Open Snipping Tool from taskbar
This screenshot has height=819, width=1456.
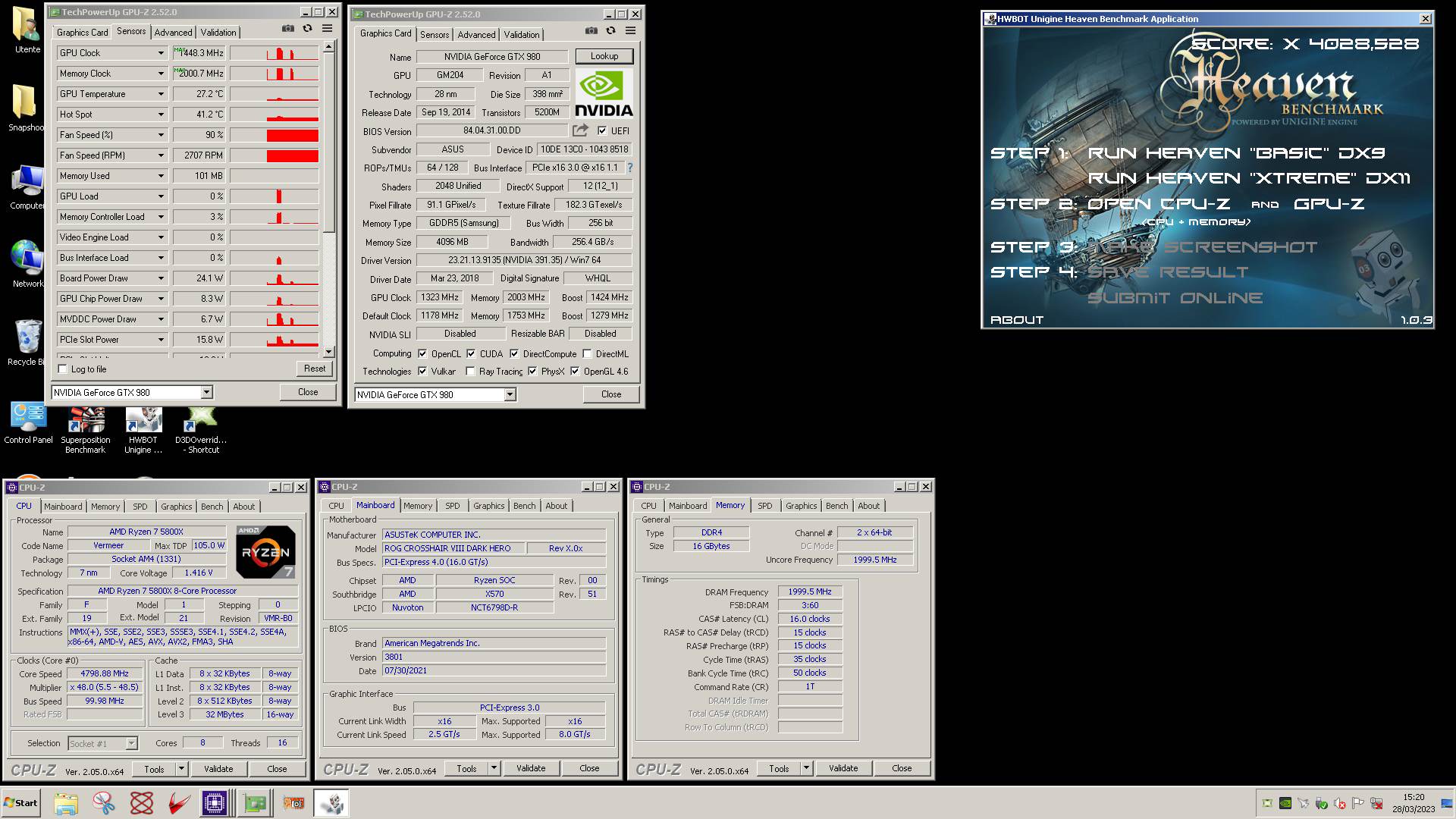point(104,803)
